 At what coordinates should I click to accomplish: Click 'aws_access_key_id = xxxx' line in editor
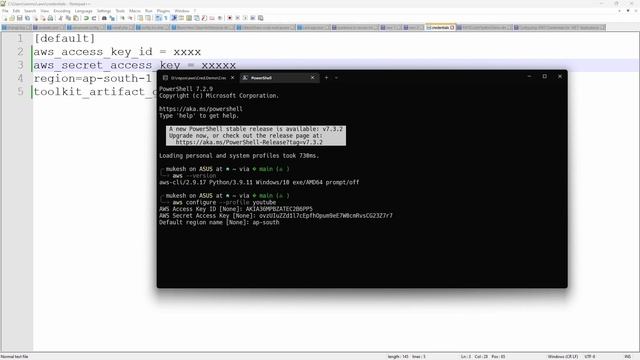tap(117, 52)
